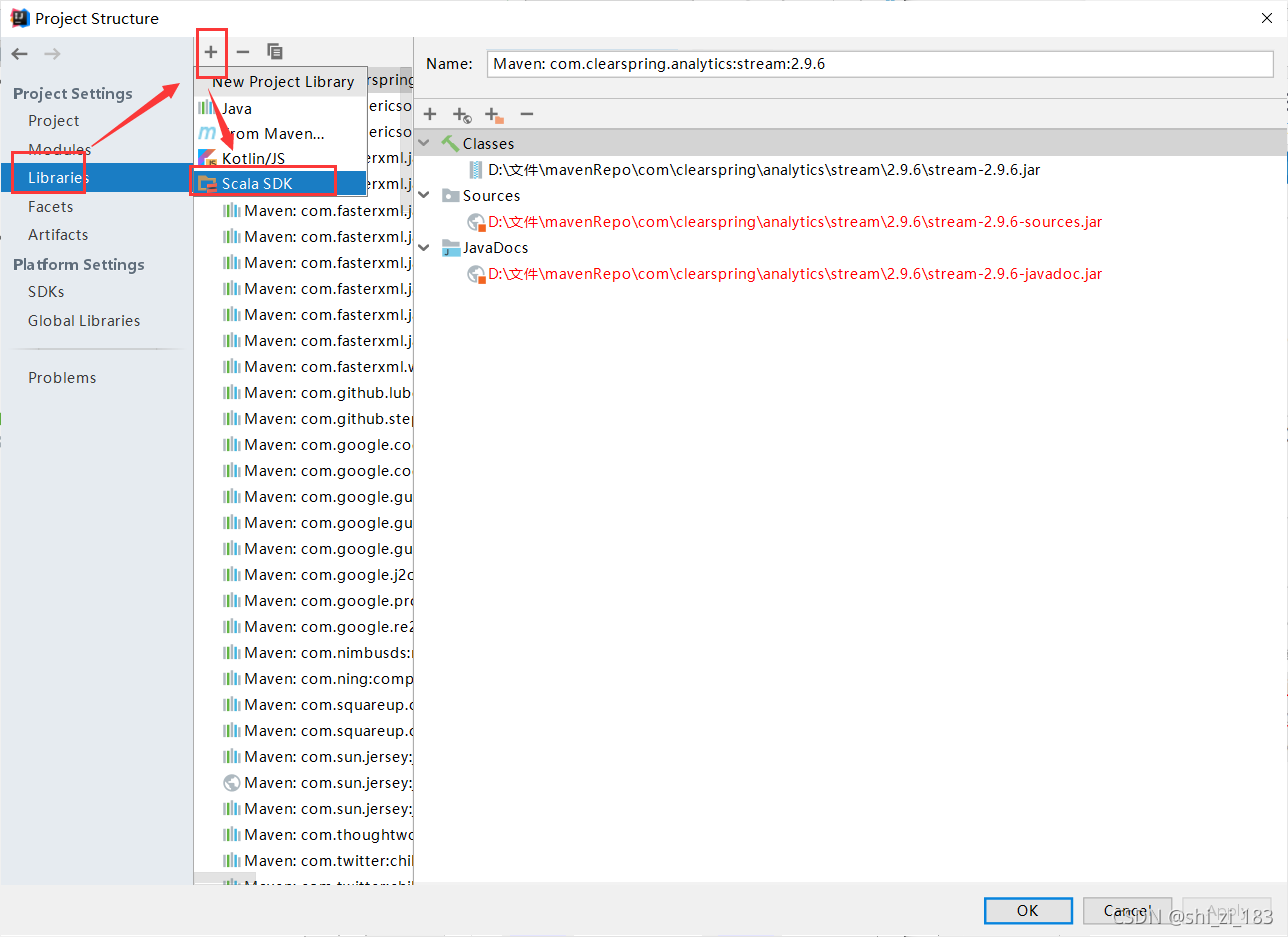Specify documentation URL with the plus-globe icon
Screen dimensions: 1288x937
461,115
